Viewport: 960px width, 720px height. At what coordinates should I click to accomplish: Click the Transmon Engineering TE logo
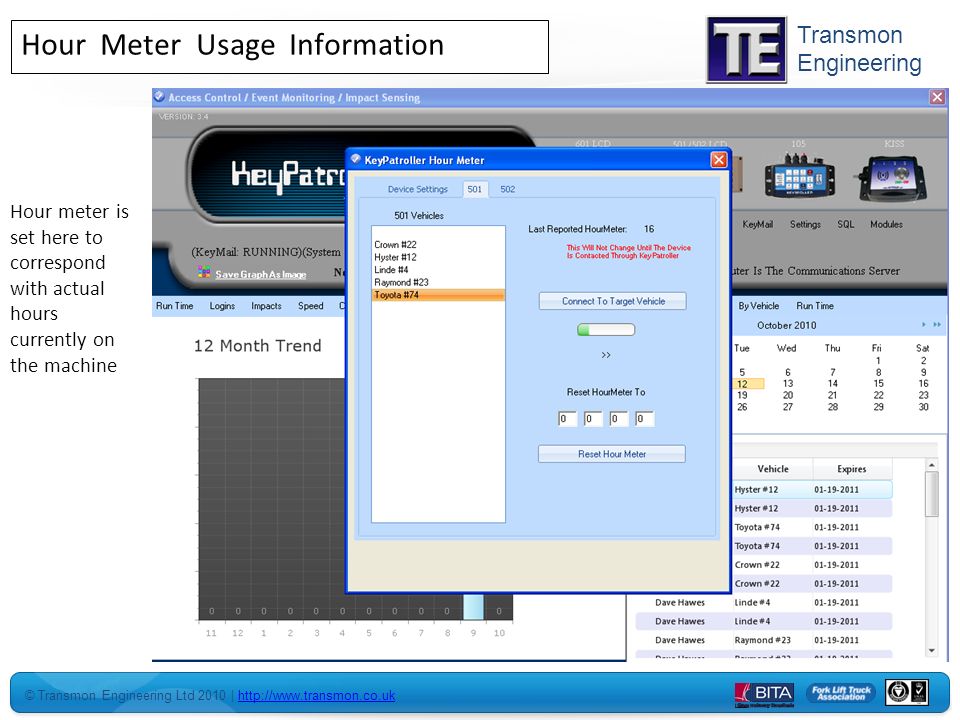(x=746, y=50)
